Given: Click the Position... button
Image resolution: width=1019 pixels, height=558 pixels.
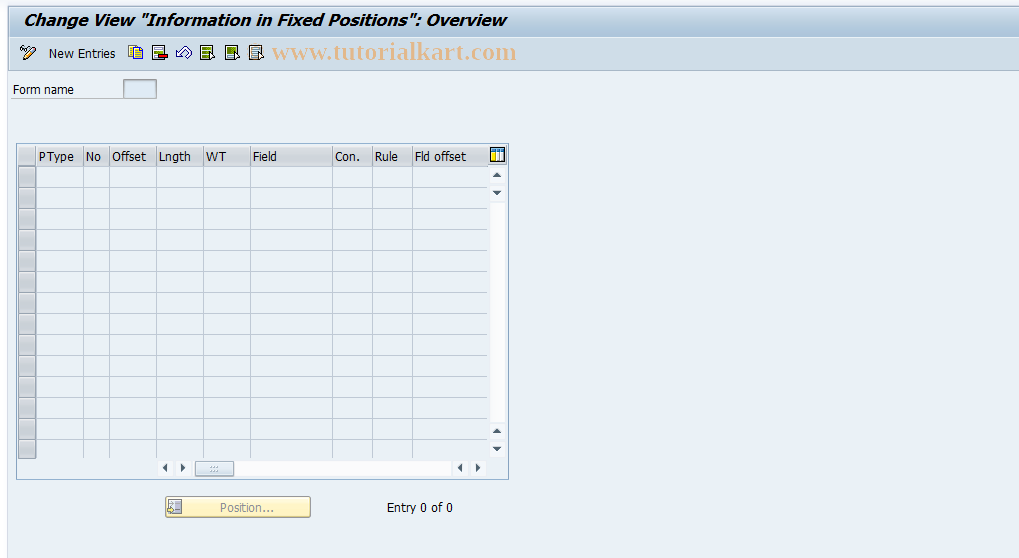Looking at the screenshot, I should coord(238,507).
